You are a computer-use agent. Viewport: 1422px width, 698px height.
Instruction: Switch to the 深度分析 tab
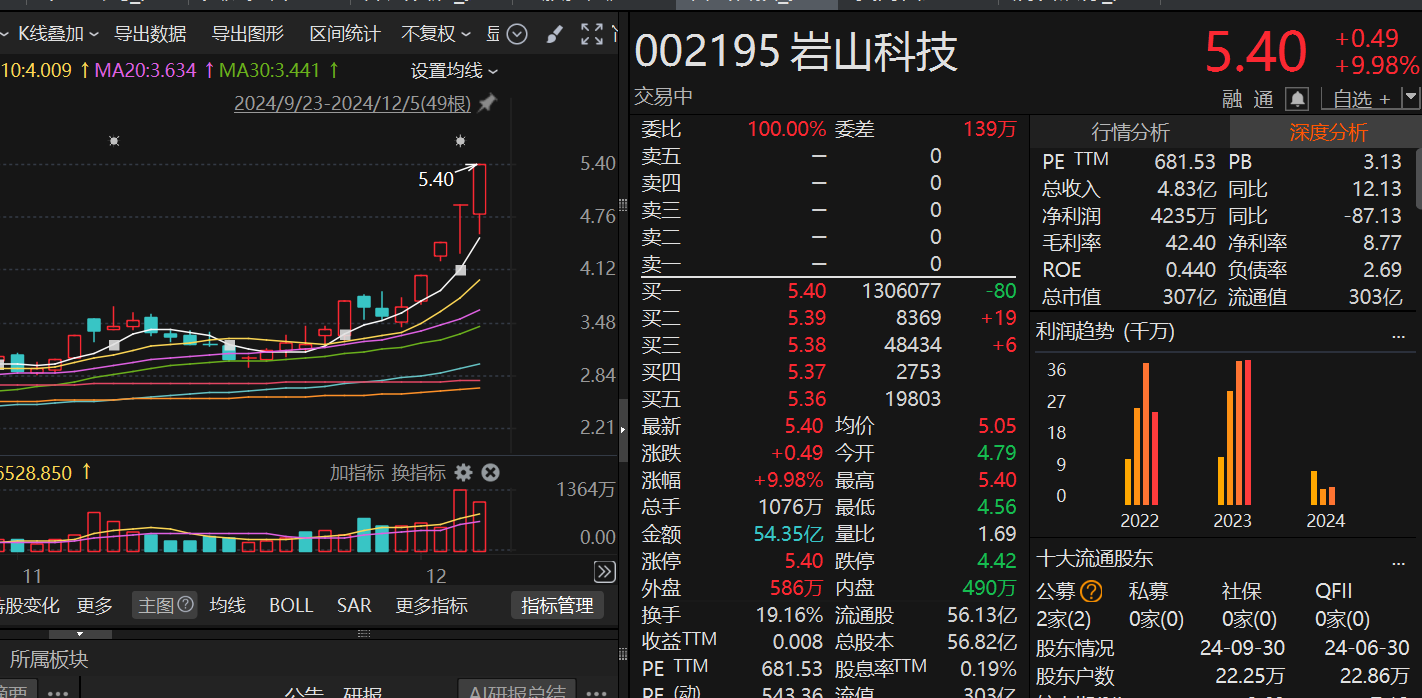coord(1325,133)
